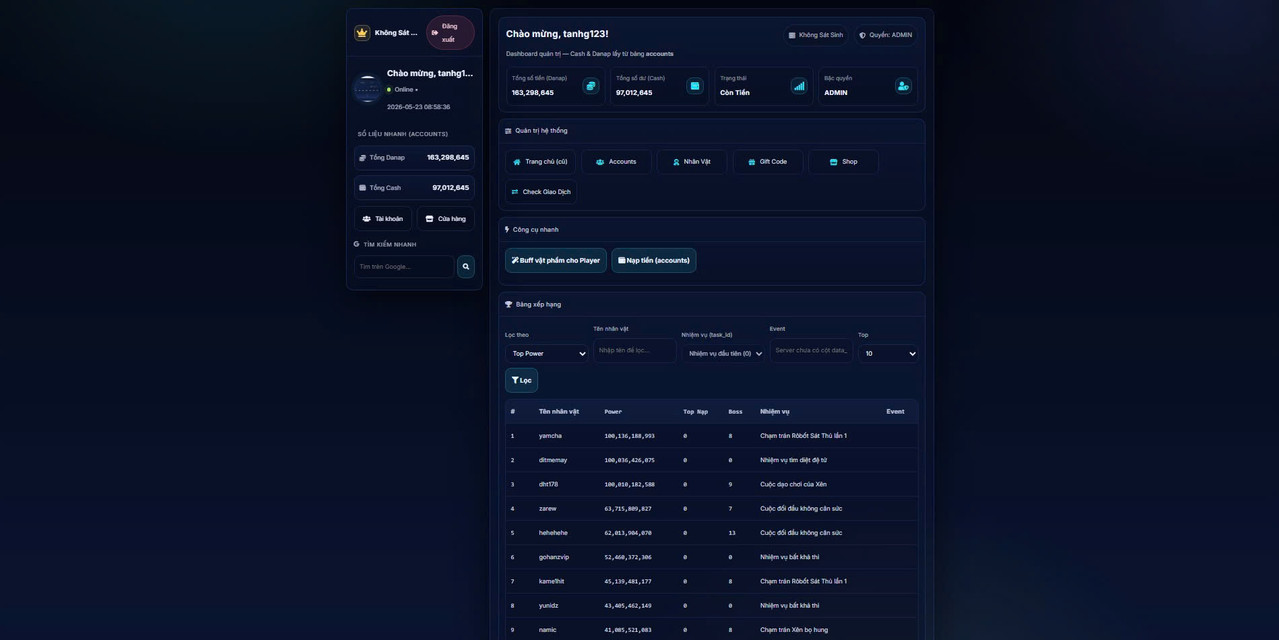1279x640 pixels.
Task: Select player name kamelhit in ranking
Action: coord(551,581)
